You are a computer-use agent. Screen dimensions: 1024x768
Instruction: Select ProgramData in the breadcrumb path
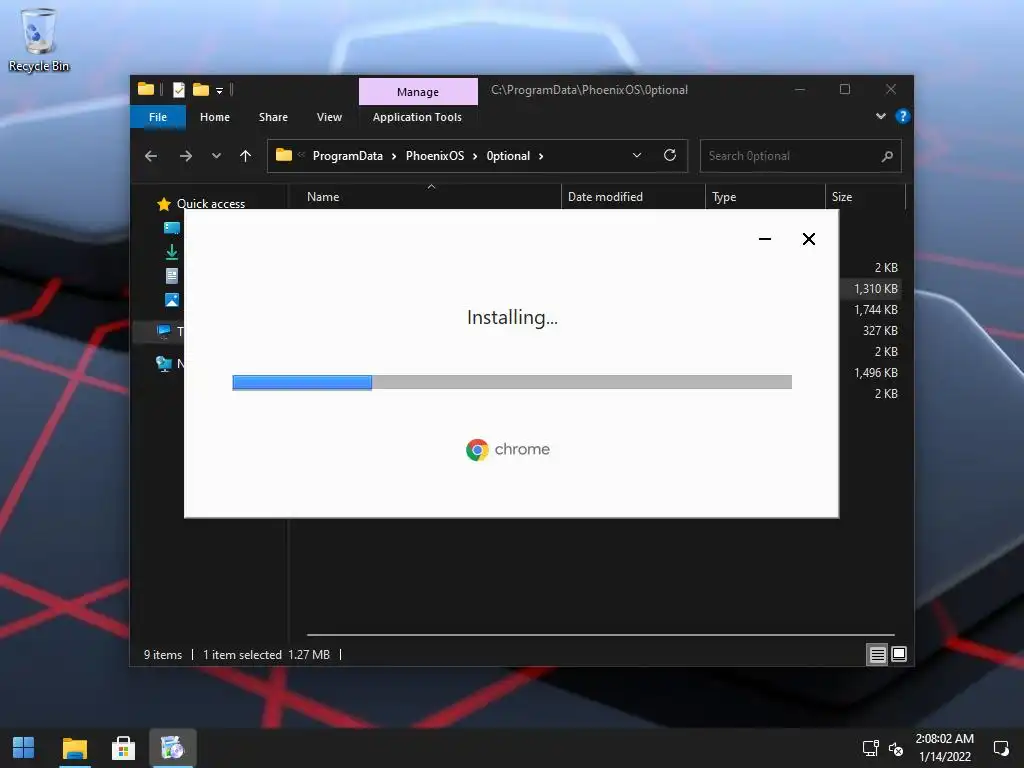pos(347,156)
